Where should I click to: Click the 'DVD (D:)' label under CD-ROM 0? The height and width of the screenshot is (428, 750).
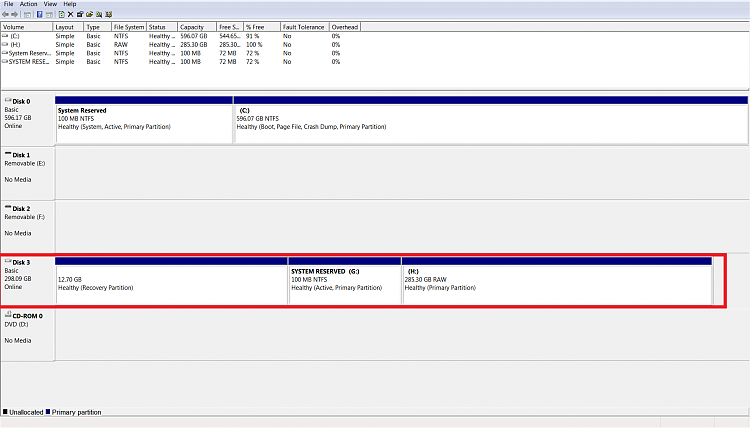pos(16,324)
